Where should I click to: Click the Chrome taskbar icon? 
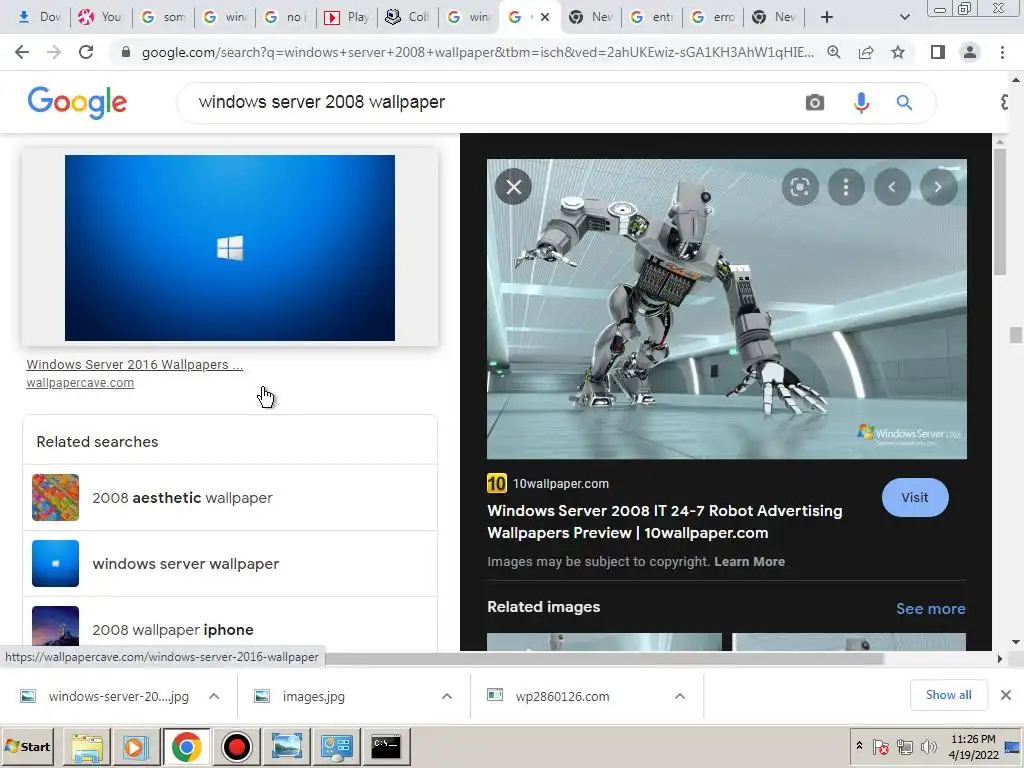click(187, 746)
